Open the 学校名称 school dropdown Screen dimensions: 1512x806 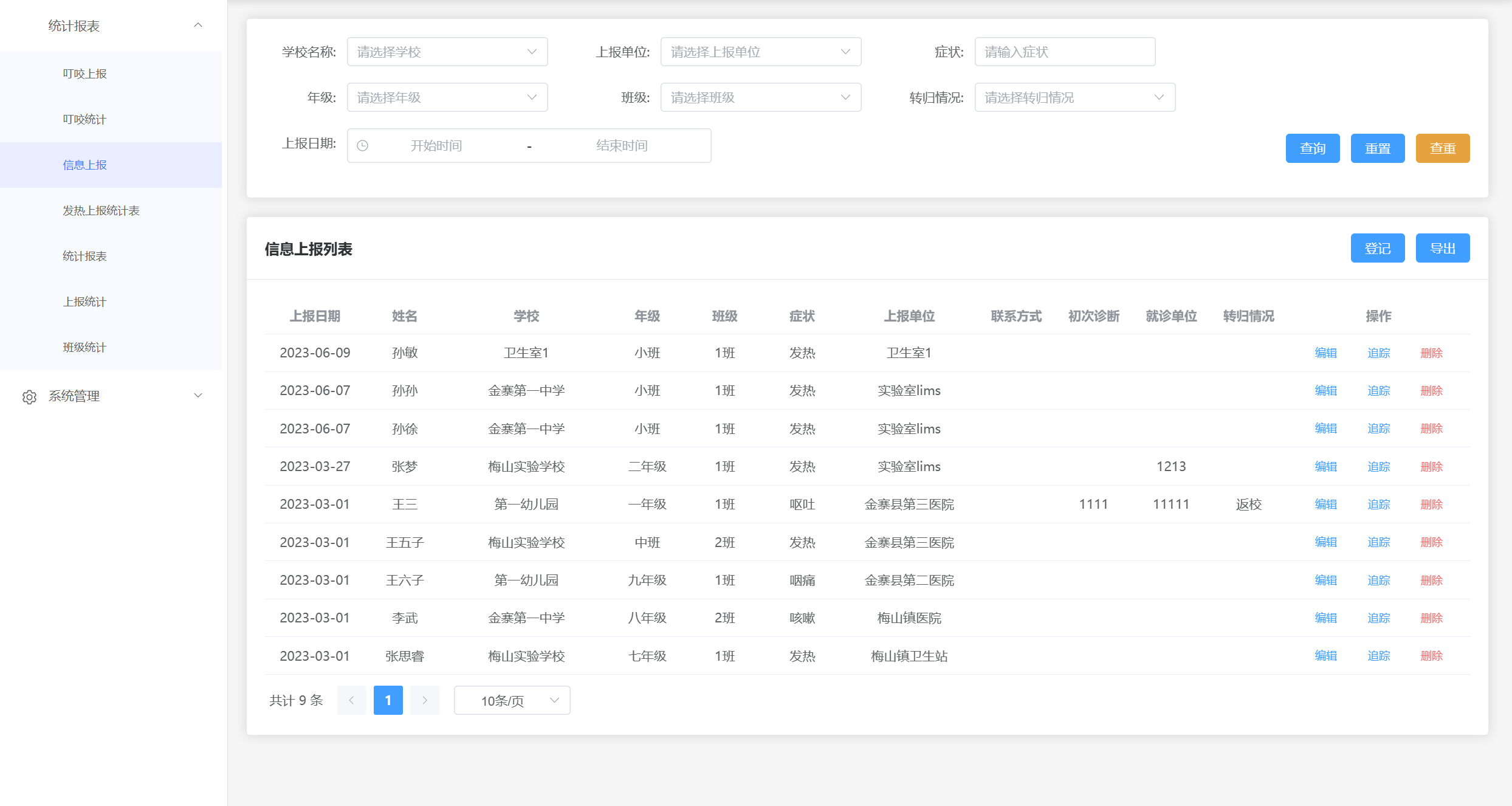(447, 52)
